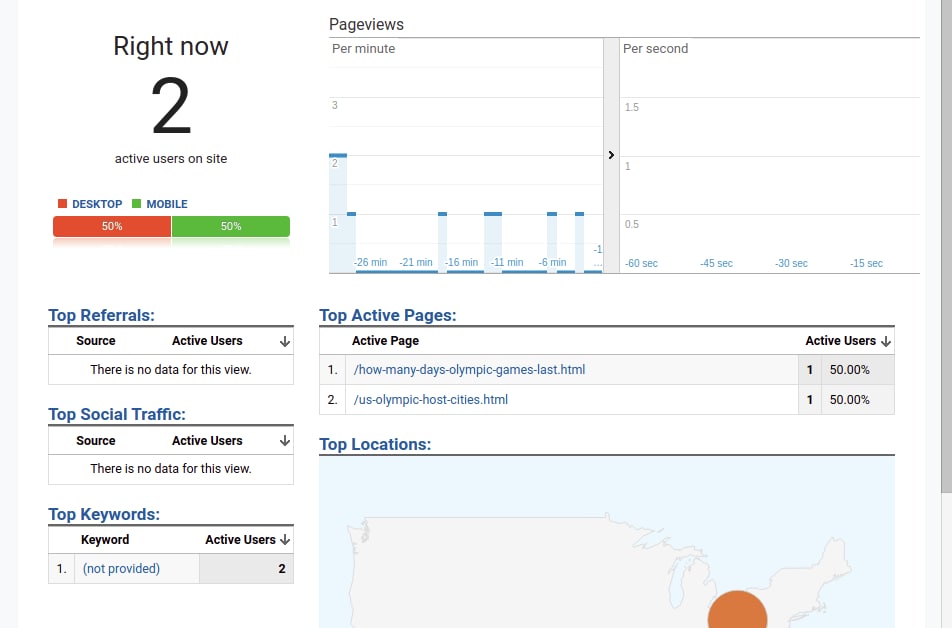952x628 pixels.
Task: Click the Top Locations heading
Action: pyautogui.click(x=375, y=444)
